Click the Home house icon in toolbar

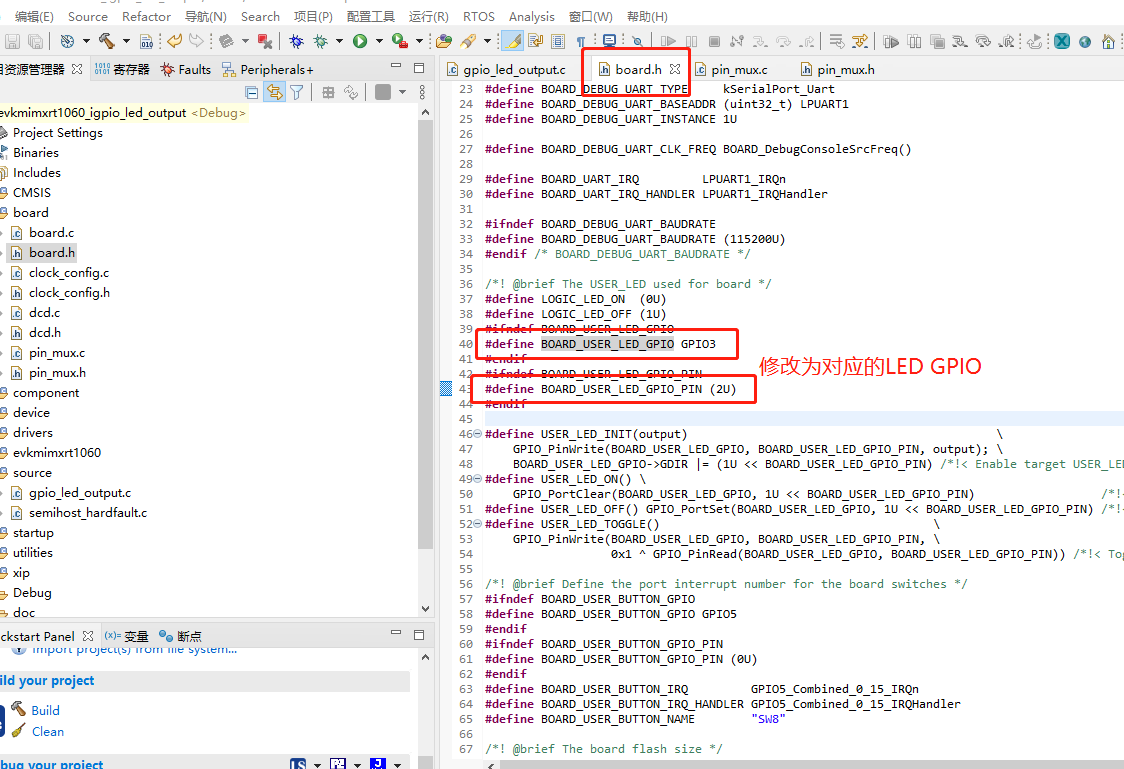(x=1108, y=42)
